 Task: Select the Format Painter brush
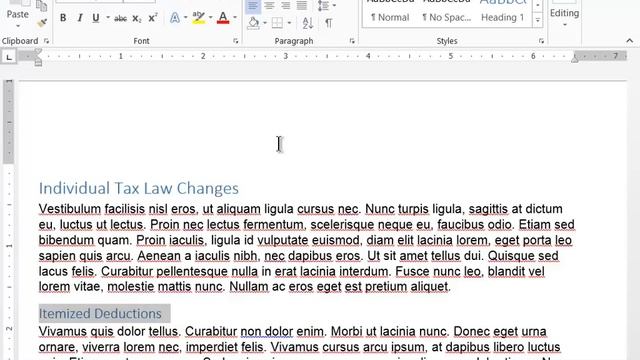click(x=41, y=23)
